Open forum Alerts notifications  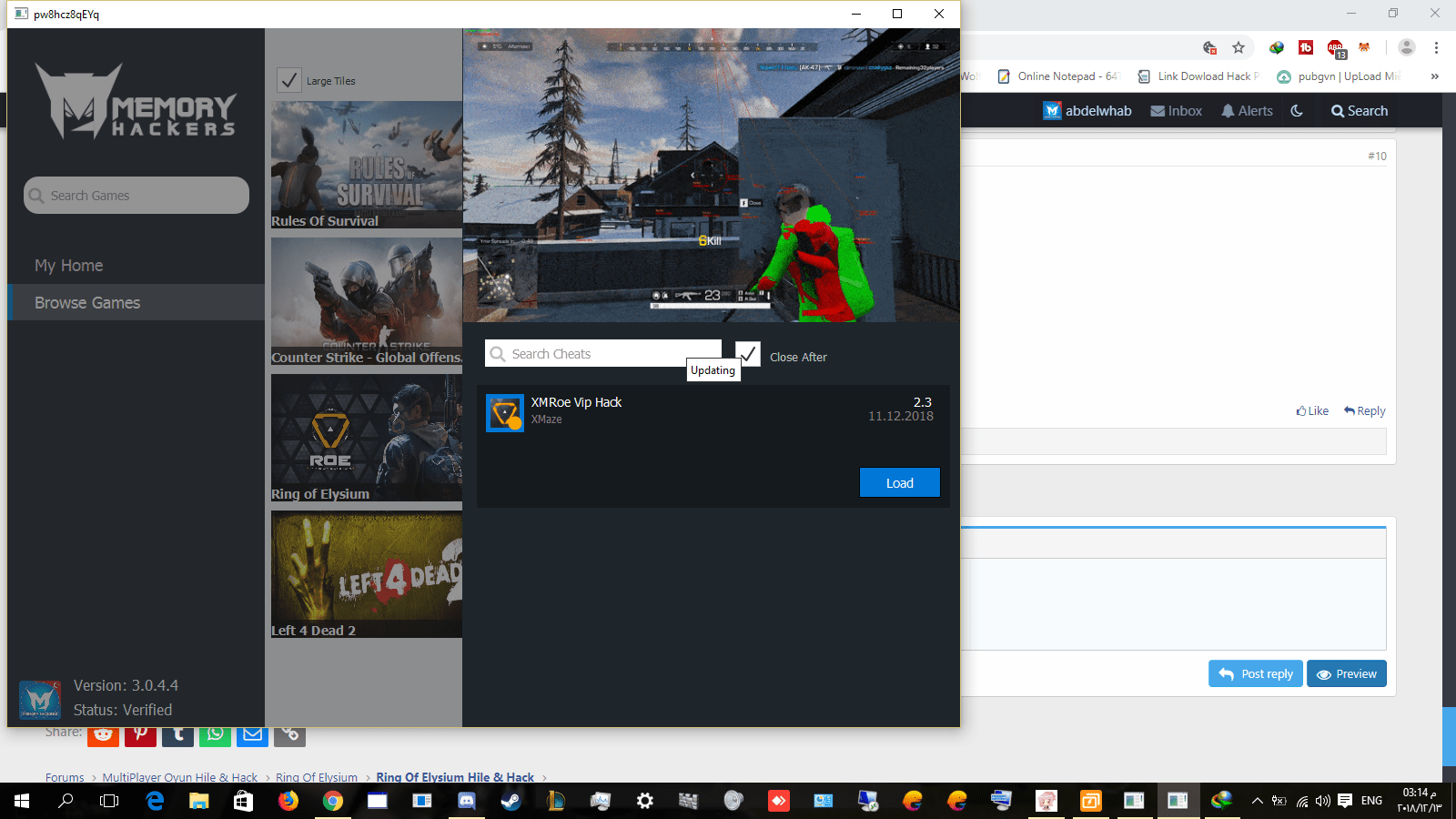pyautogui.click(x=1247, y=111)
